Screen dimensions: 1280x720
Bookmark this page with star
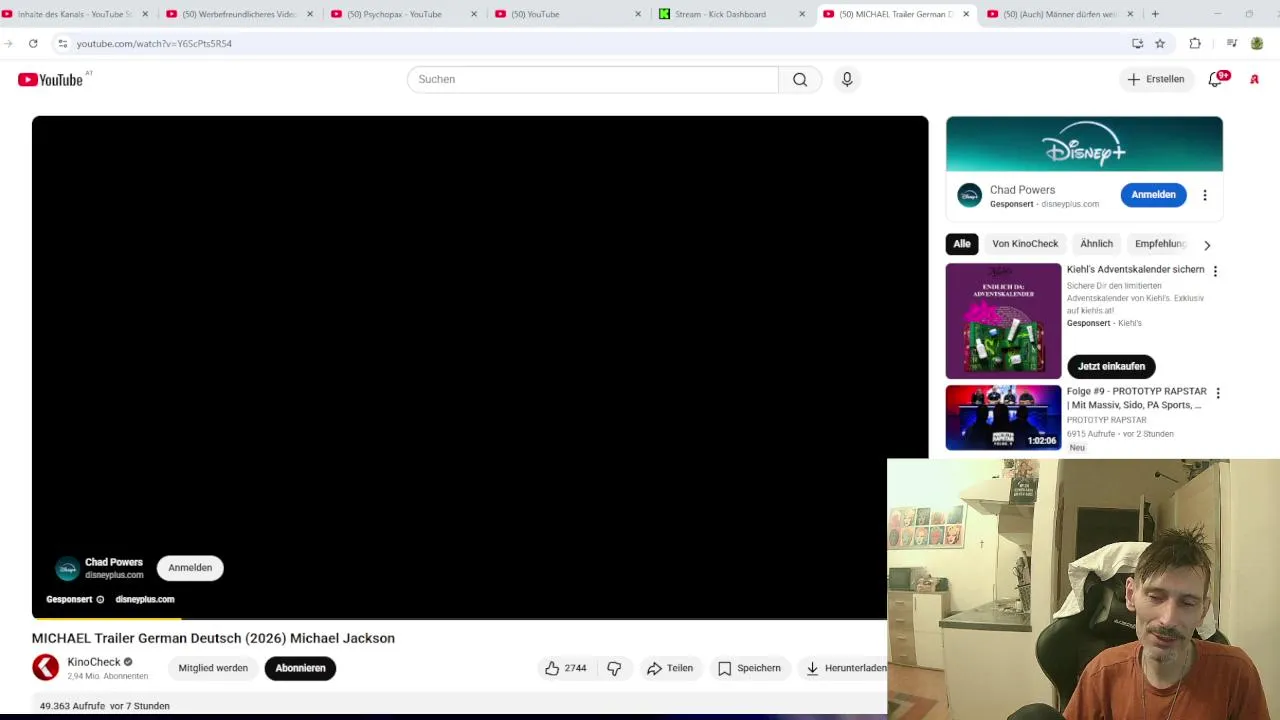point(1160,43)
